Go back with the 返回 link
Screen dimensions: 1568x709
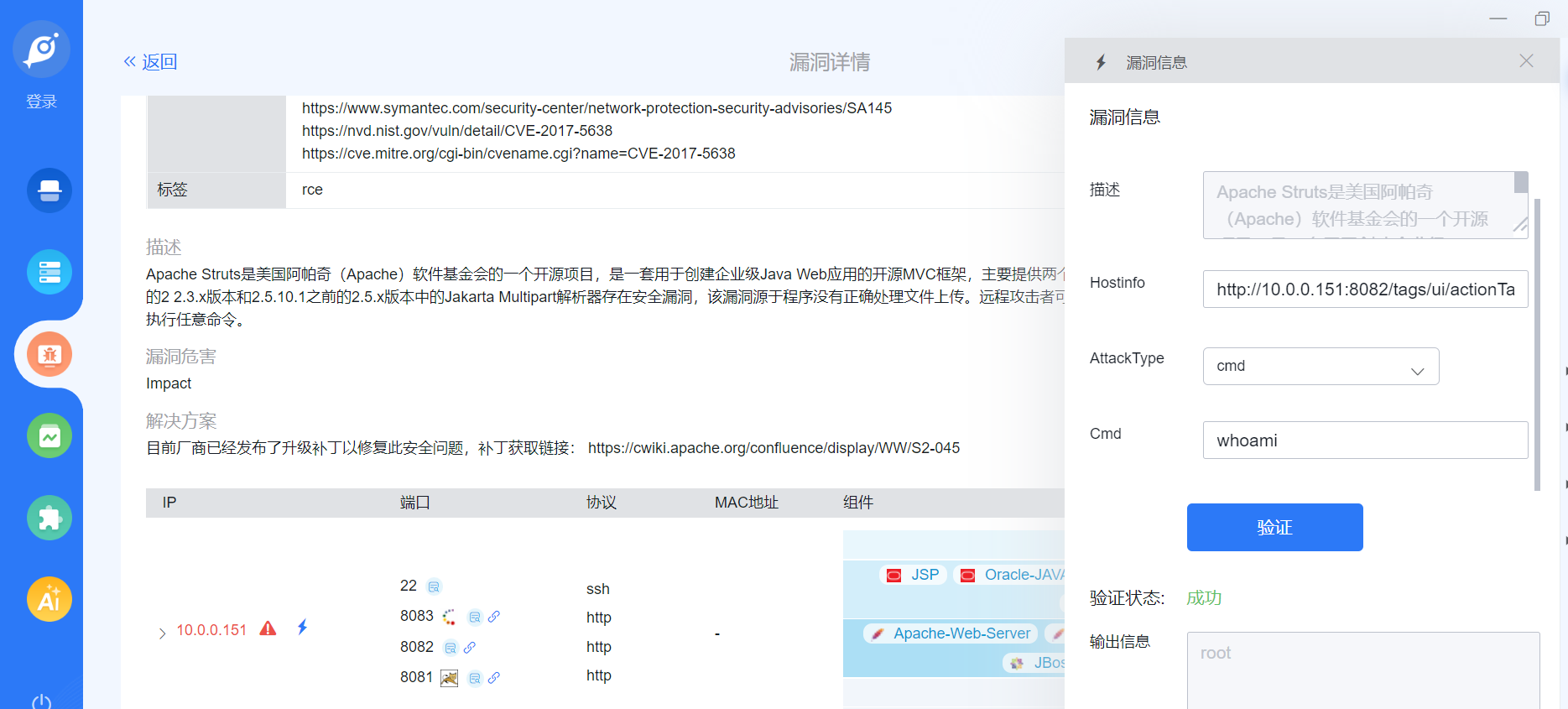click(x=150, y=62)
